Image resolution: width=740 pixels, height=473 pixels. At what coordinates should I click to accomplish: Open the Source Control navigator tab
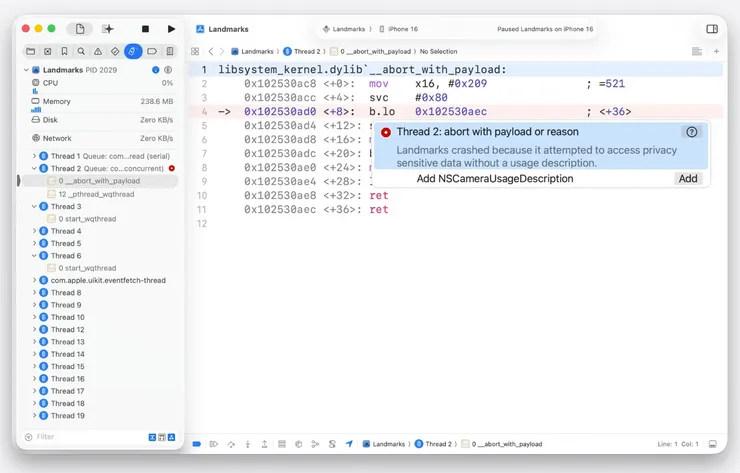(x=48, y=51)
